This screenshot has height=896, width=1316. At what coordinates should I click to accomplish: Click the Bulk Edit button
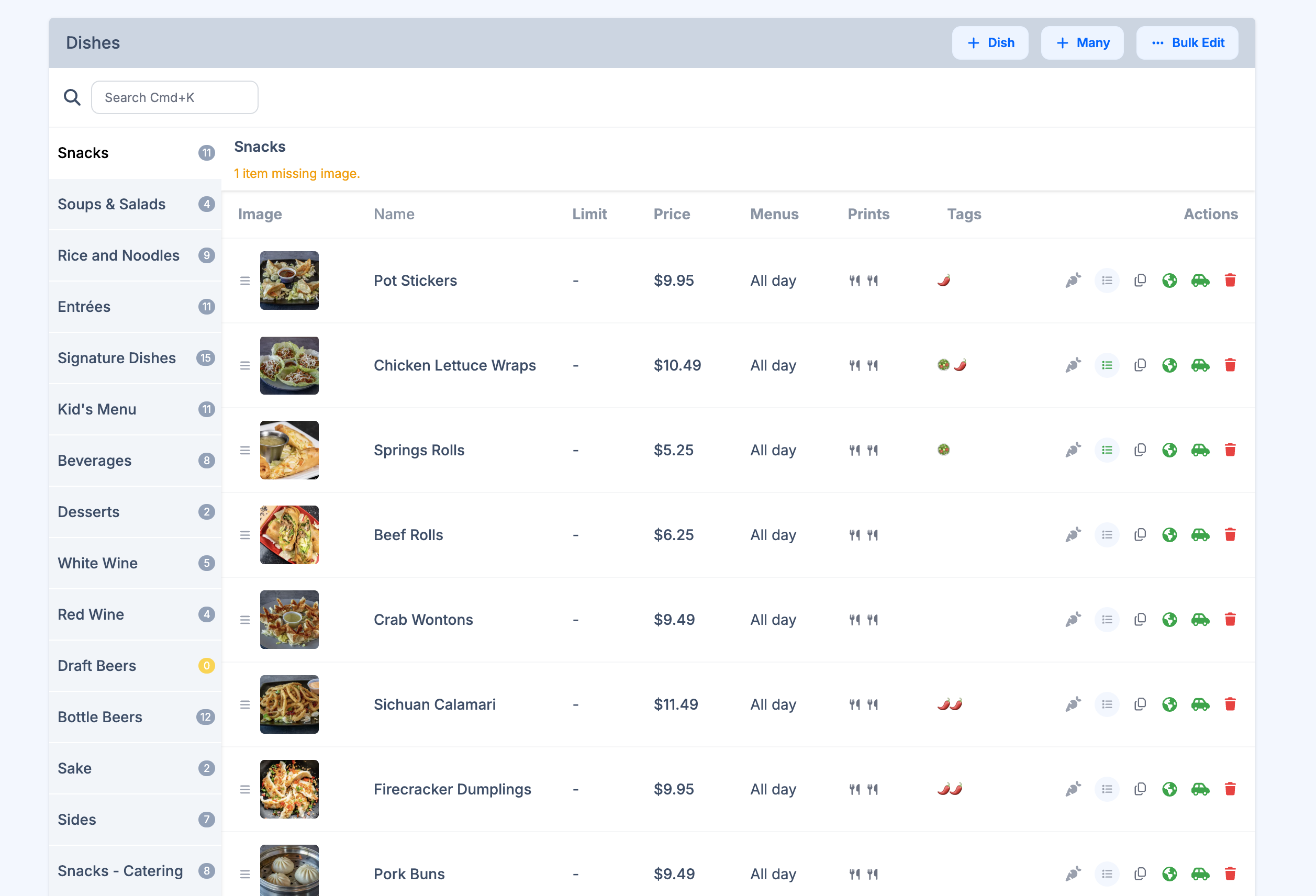[x=1187, y=42]
